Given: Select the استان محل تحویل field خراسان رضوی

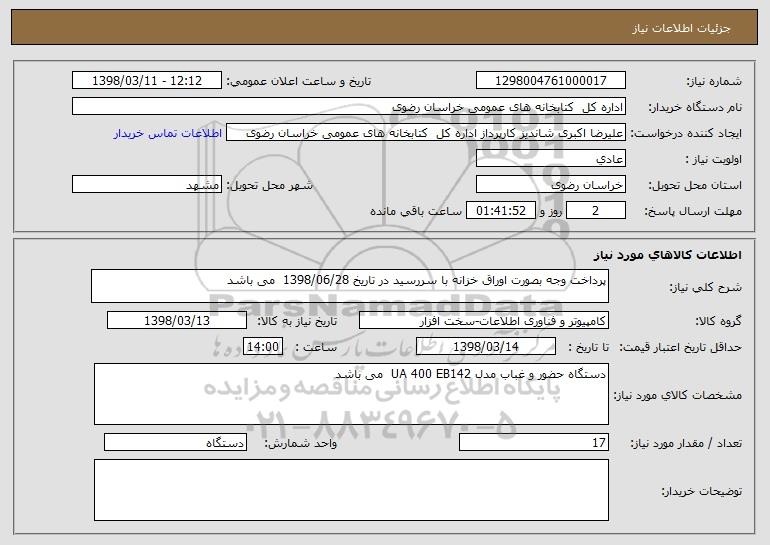Looking at the screenshot, I should pyautogui.click(x=550, y=185).
